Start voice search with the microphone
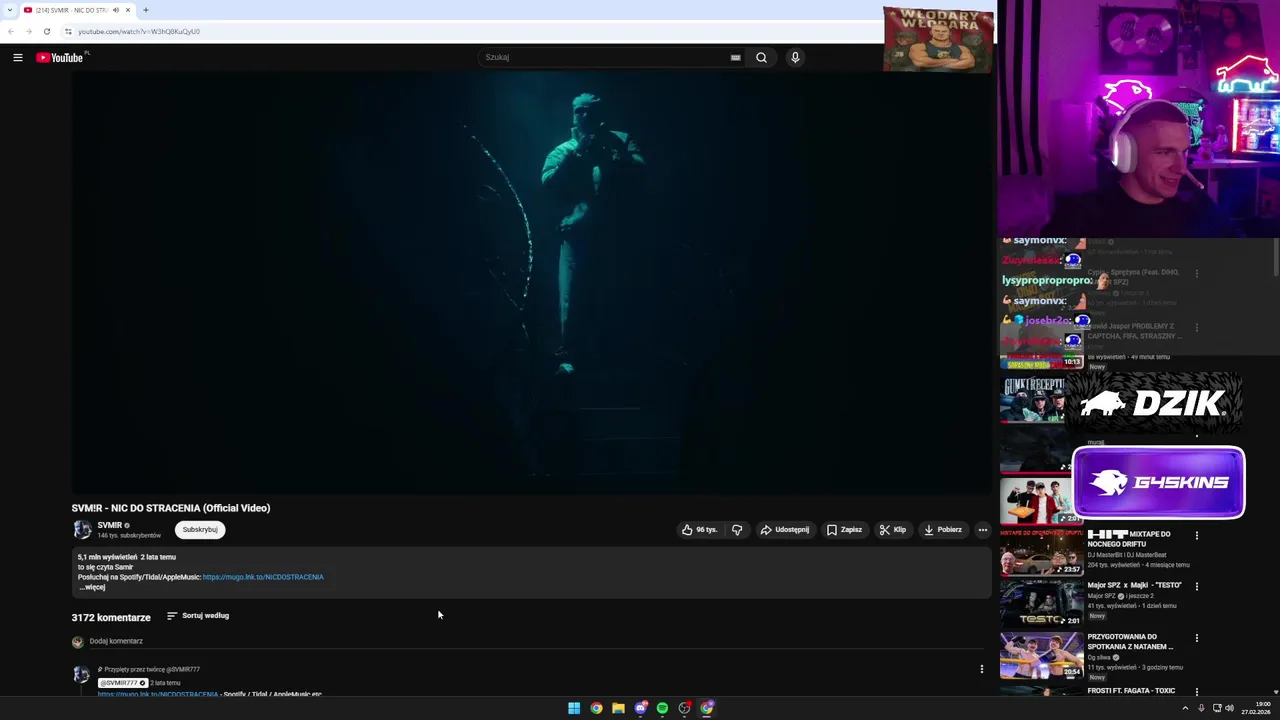This screenshot has height=720, width=1280. pyautogui.click(x=795, y=57)
